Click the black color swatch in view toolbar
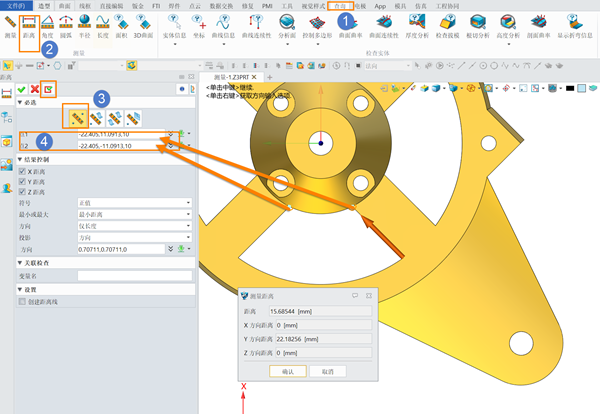This screenshot has width=600, height=414. (570, 88)
